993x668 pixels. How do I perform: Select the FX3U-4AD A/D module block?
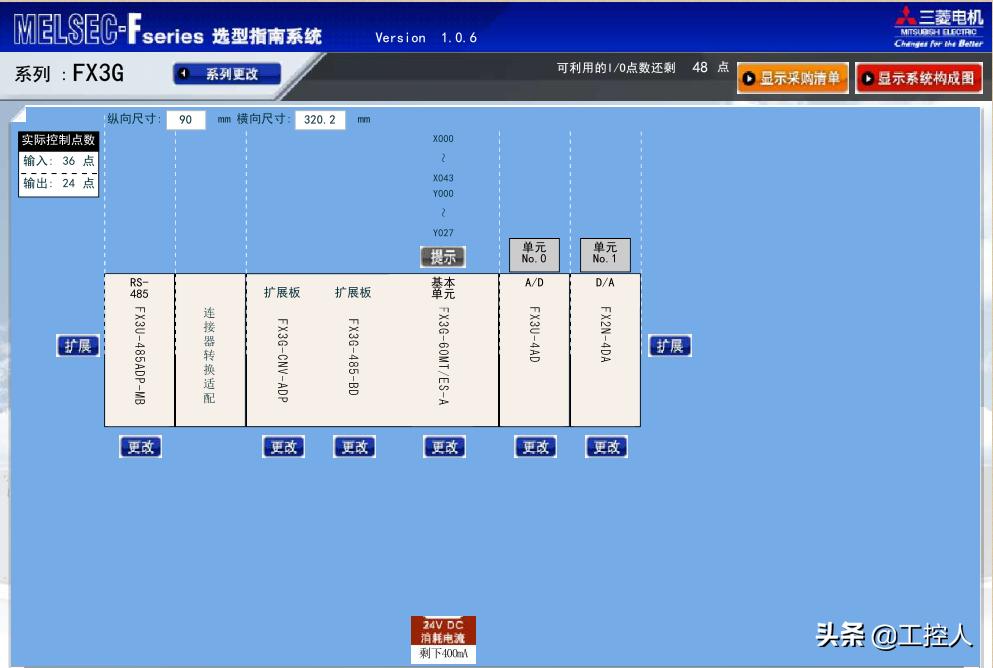[535, 350]
